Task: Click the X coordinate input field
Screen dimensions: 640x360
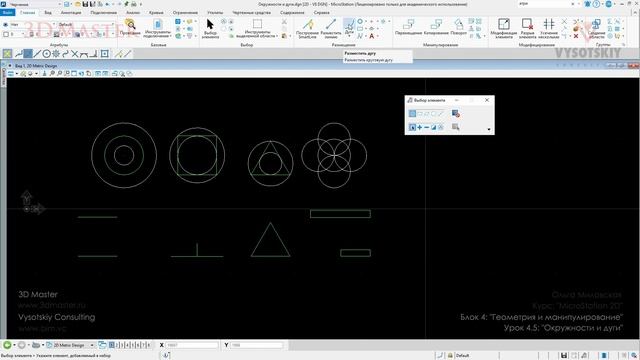Action: (x=192, y=345)
